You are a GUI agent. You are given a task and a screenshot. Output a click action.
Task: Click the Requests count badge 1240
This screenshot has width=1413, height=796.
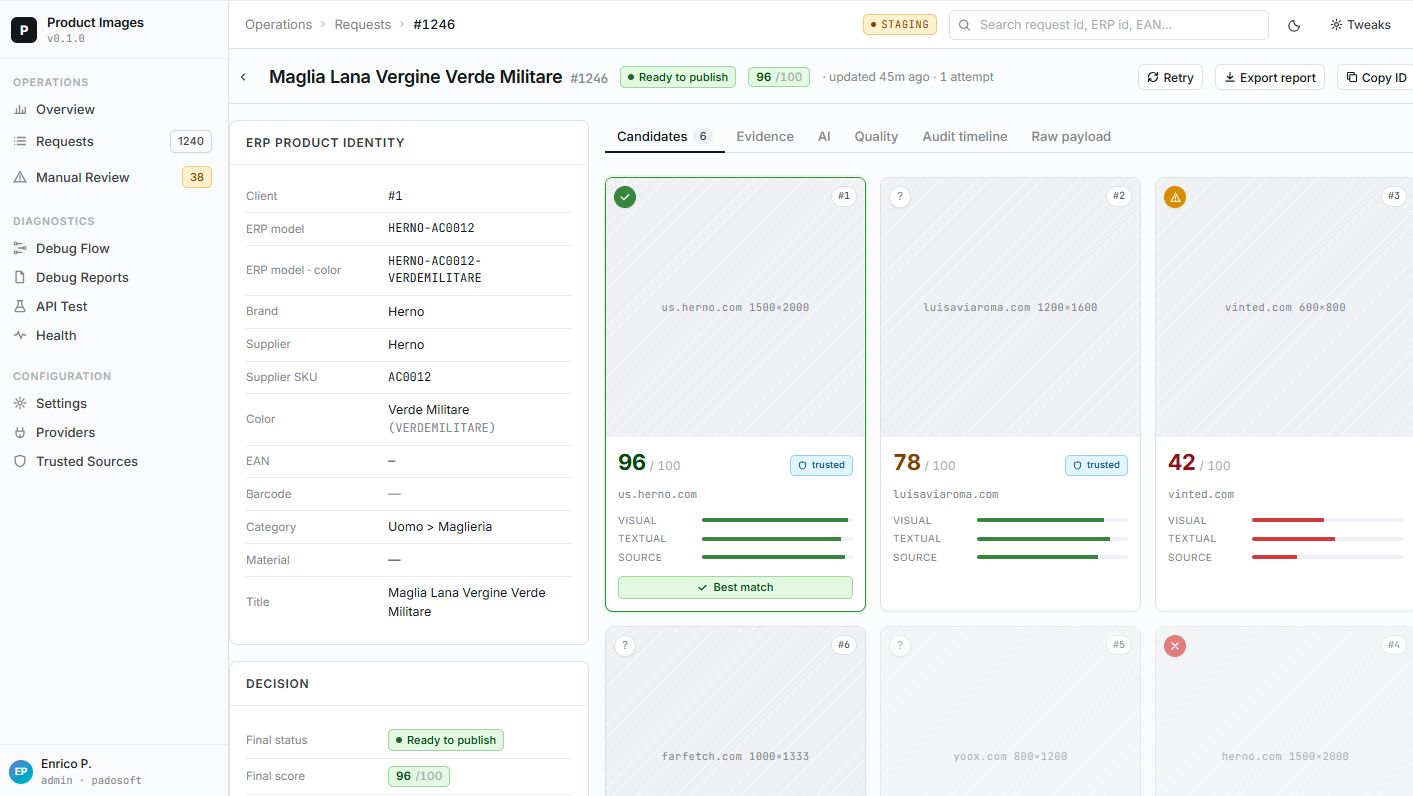(191, 142)
